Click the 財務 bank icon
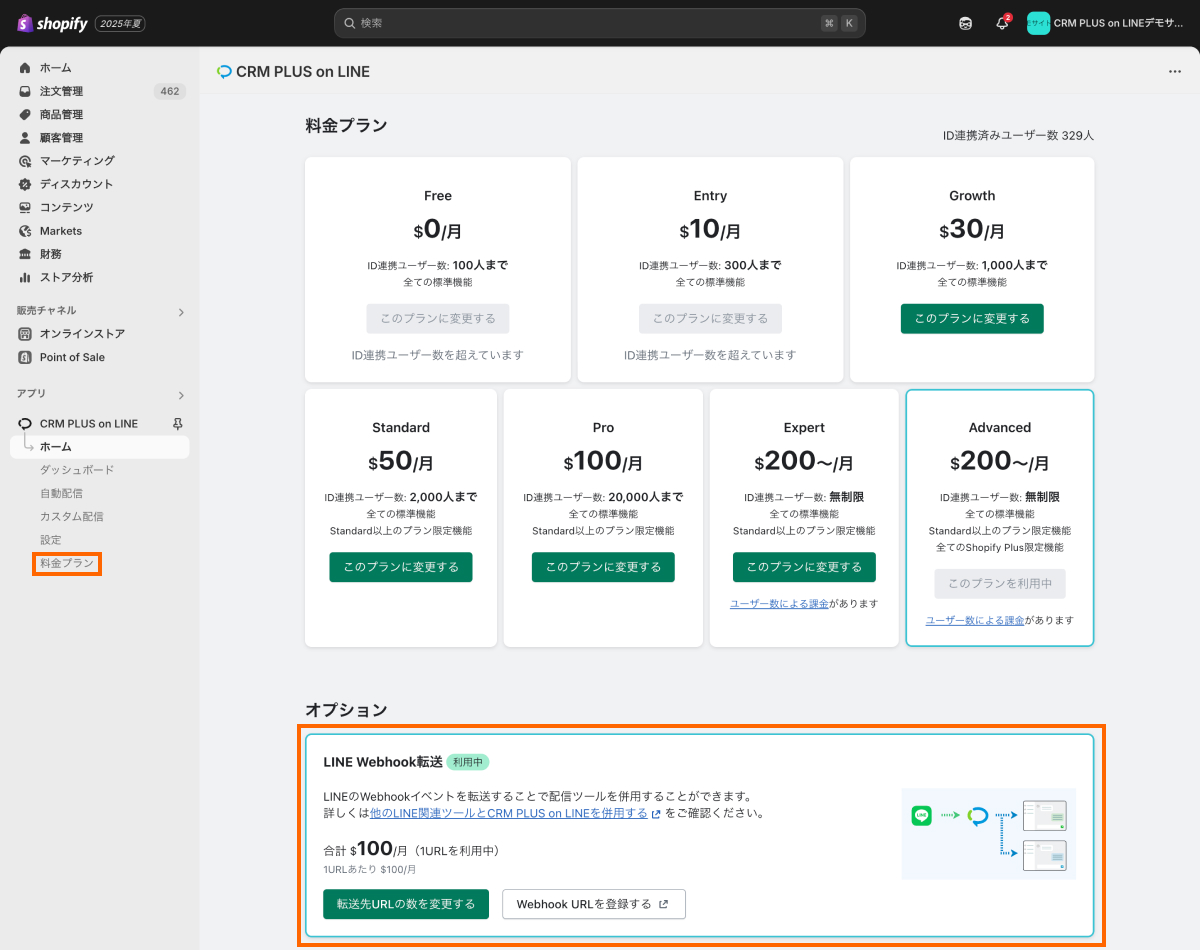The width and height of the screenshot is (1200, 950). (25, 254)
